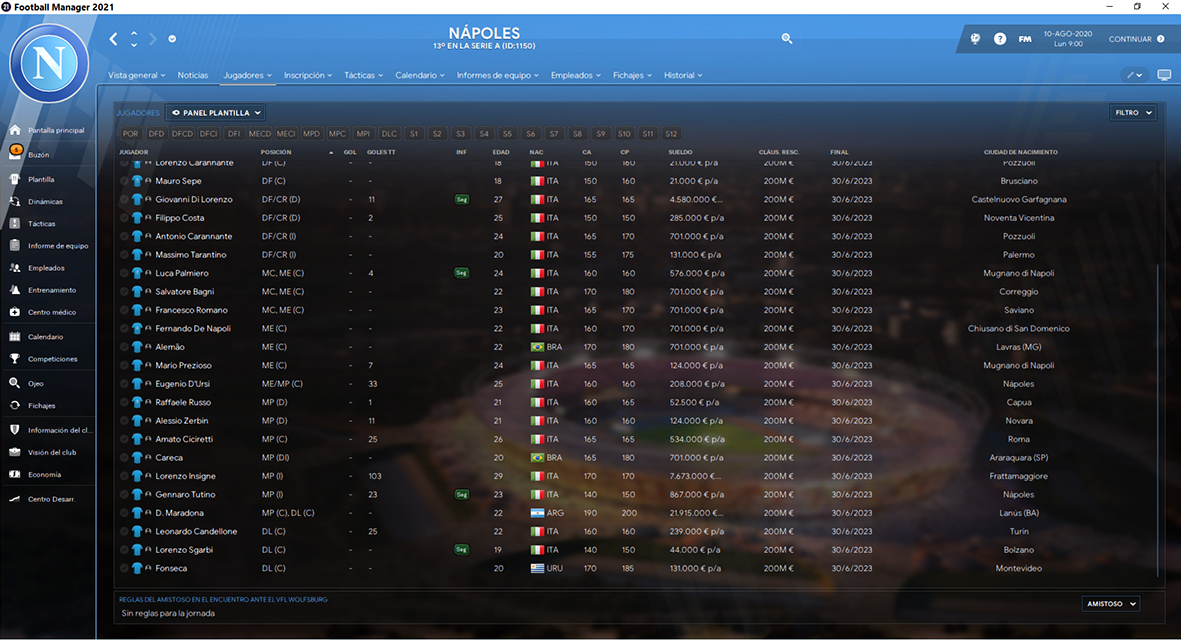Open the Filtro dropdown
The width and height of the screenshot is (1181, 640).
pyautogui.click(x=1133, y=113)
